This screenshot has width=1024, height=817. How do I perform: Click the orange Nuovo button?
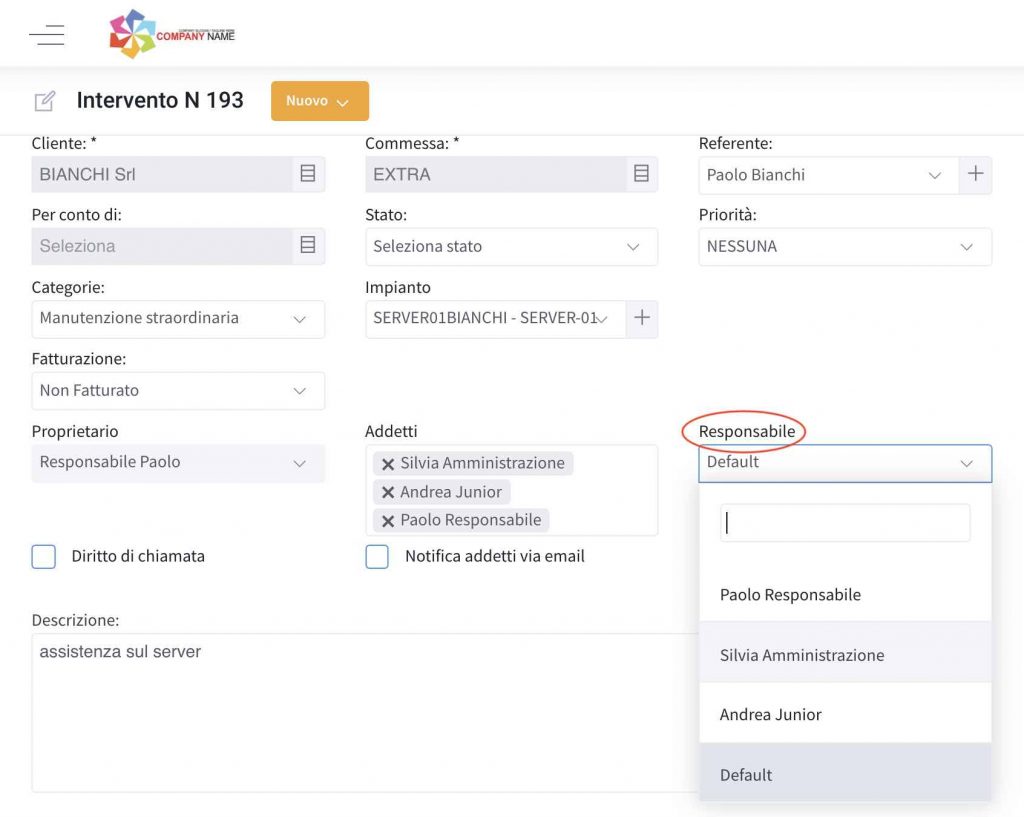(x=320, y=101)
